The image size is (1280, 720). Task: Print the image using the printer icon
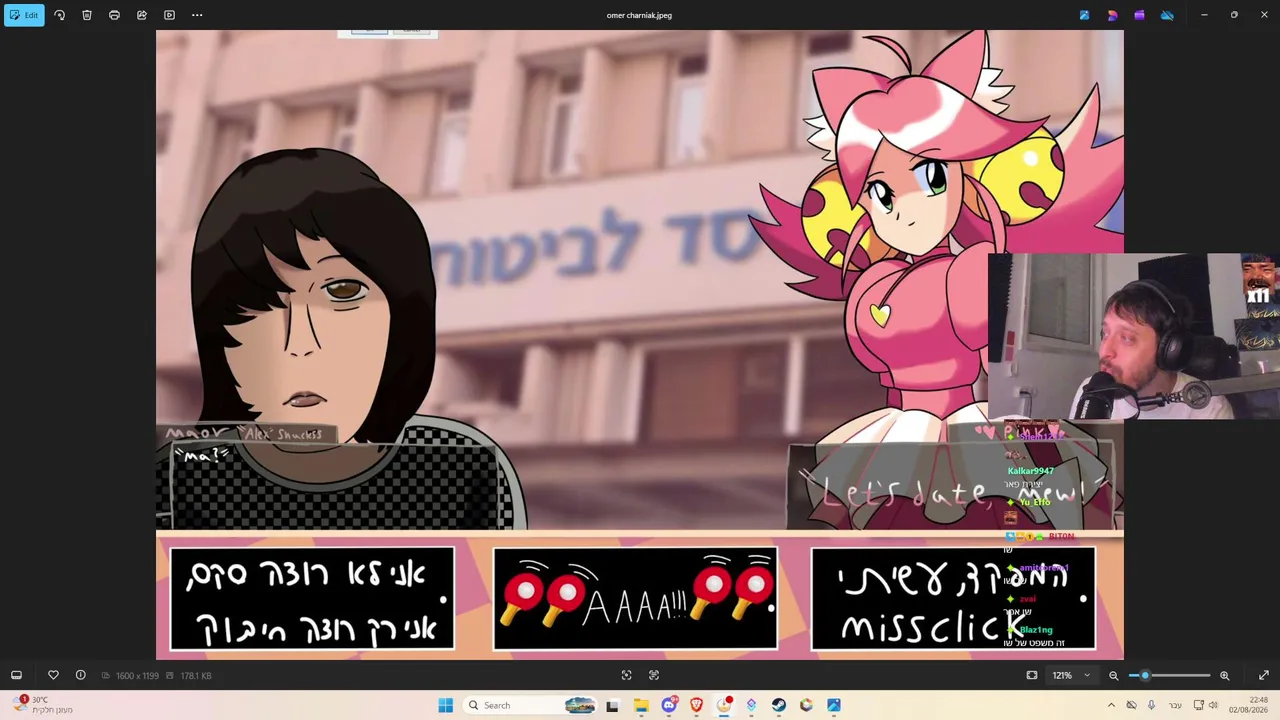tap(114, 15)
